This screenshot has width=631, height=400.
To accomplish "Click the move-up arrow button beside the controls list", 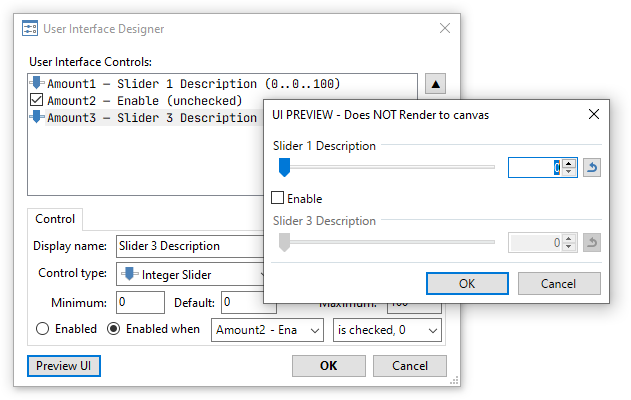I will [x=436, y=83].
